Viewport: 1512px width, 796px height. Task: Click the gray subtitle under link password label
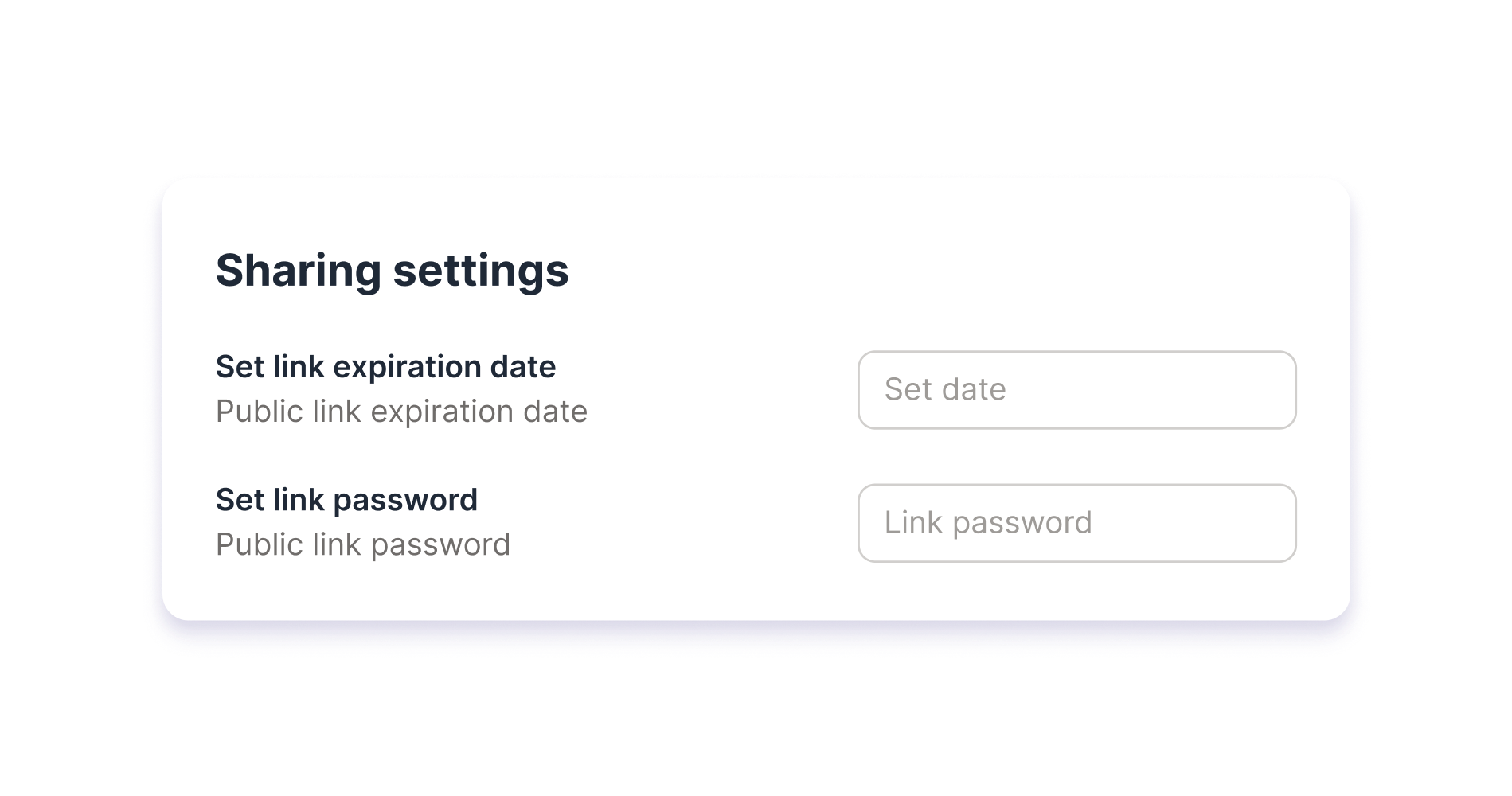pos(362,544)
